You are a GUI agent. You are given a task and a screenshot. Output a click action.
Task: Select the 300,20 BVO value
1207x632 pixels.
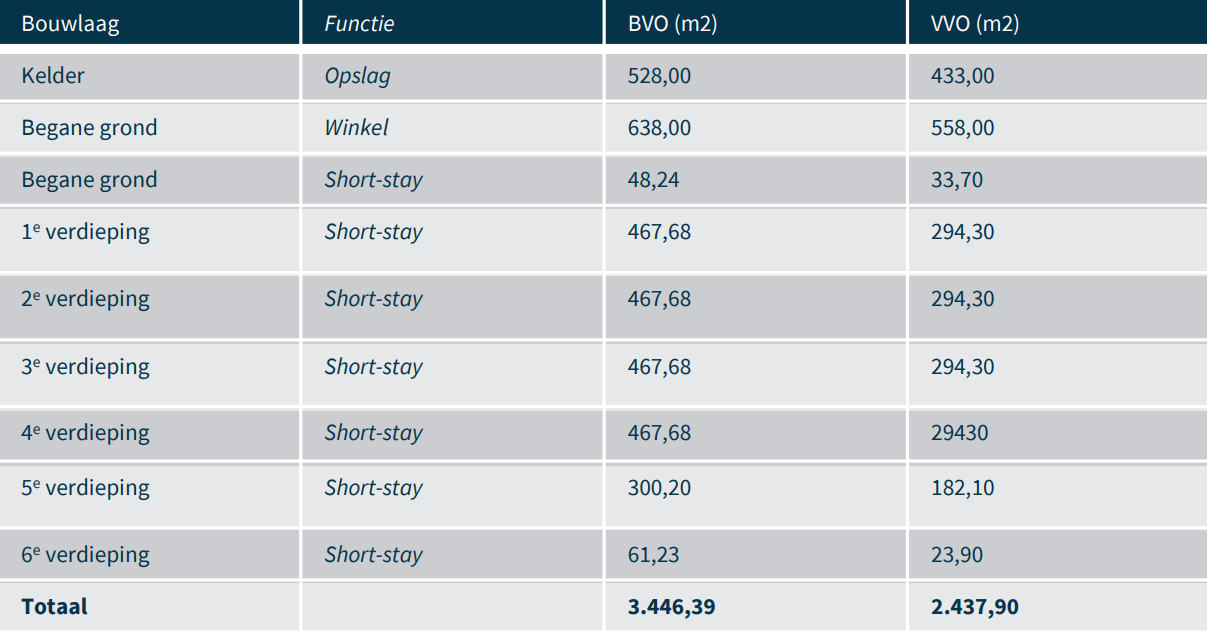point(659,488)
